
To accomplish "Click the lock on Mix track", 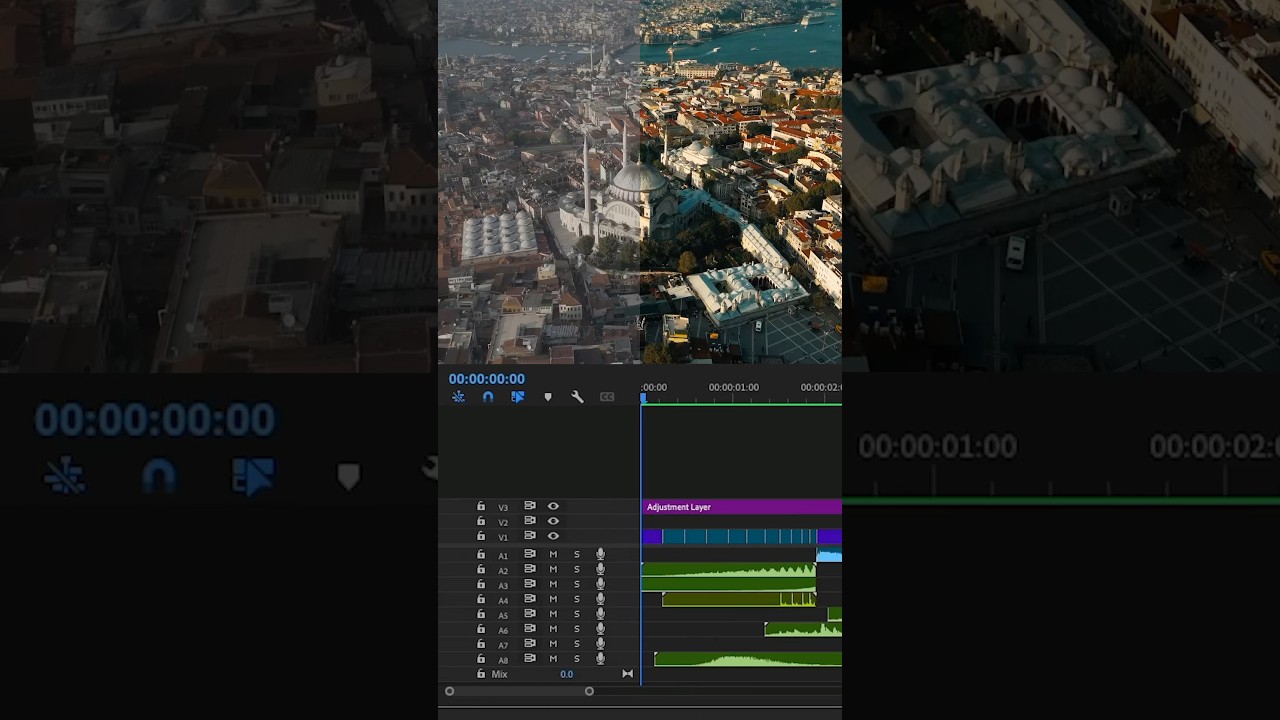I will (x=481, y=674).
